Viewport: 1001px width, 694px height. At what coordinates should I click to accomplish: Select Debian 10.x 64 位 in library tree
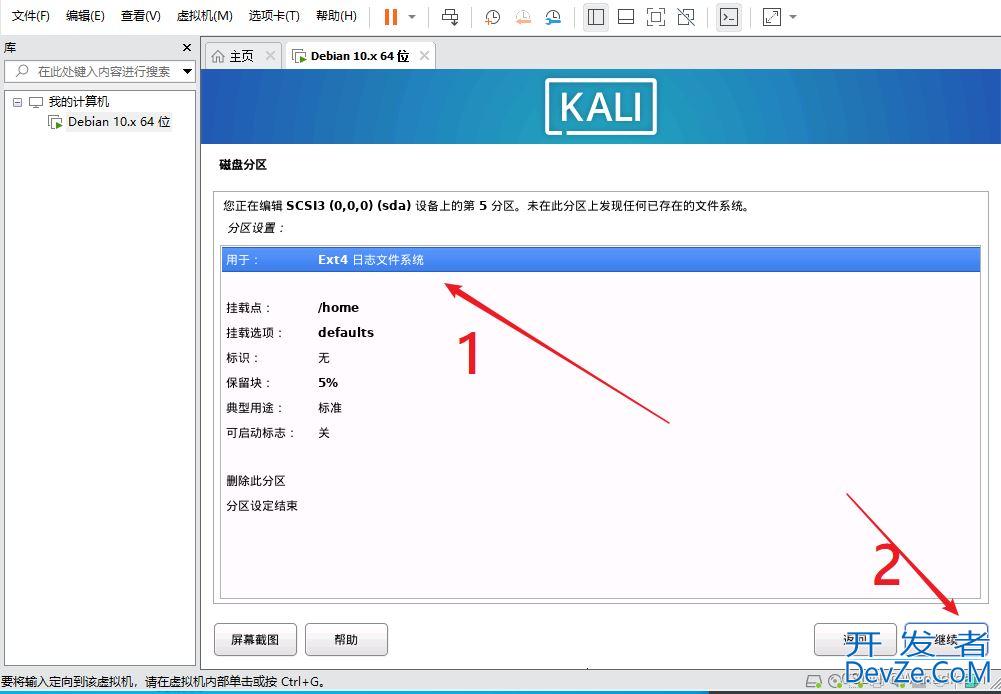point(119,121)
